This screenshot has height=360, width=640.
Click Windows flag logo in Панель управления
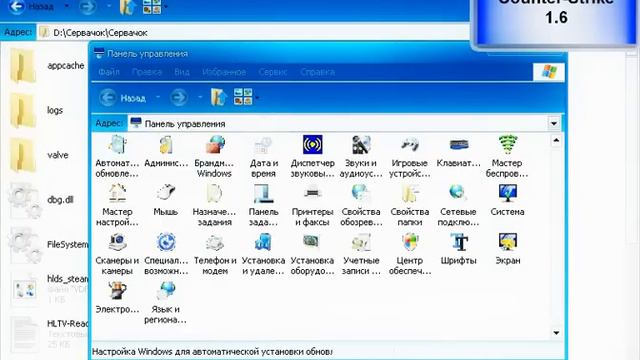point(549,72)
